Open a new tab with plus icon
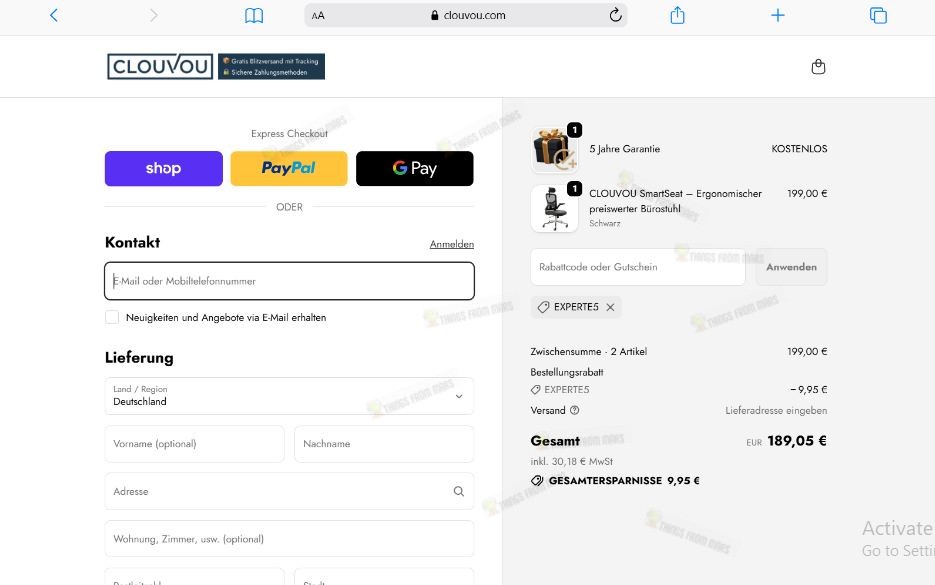 778,16
